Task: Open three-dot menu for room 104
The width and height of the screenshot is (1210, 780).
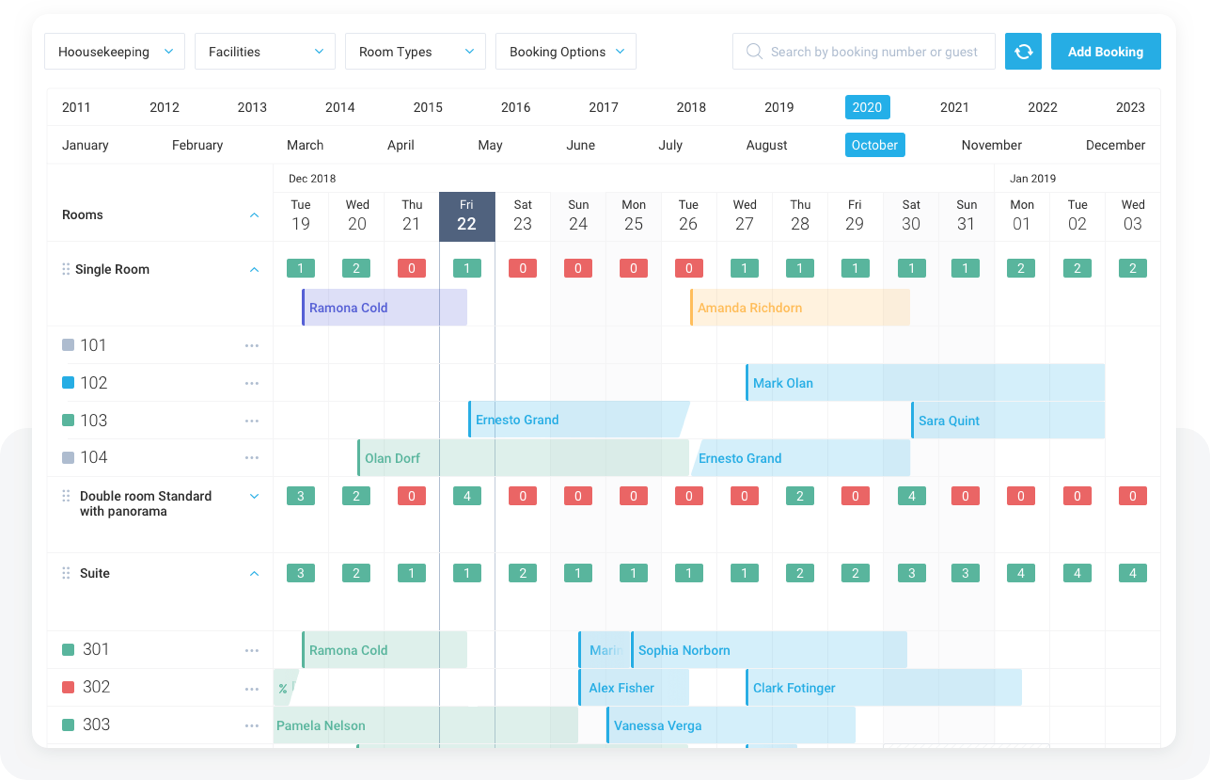Action: 252,458
